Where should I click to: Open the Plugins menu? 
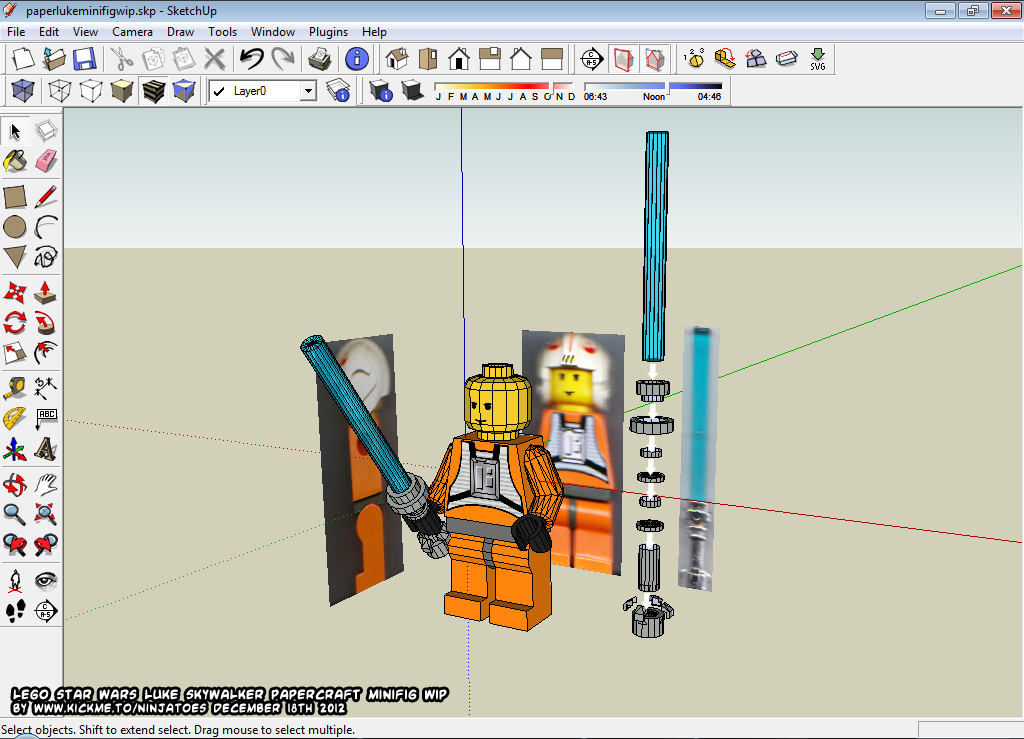(328, 32)
